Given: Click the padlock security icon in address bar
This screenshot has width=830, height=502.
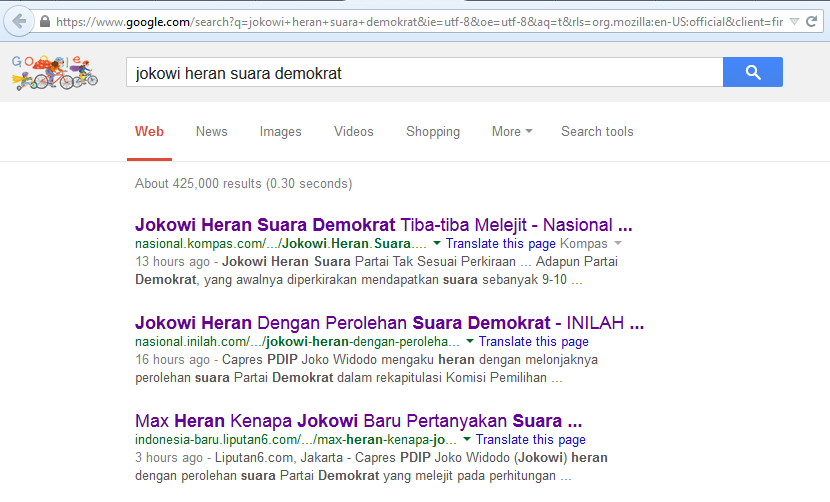Looking at the screenshot, I should click(45, 22).
